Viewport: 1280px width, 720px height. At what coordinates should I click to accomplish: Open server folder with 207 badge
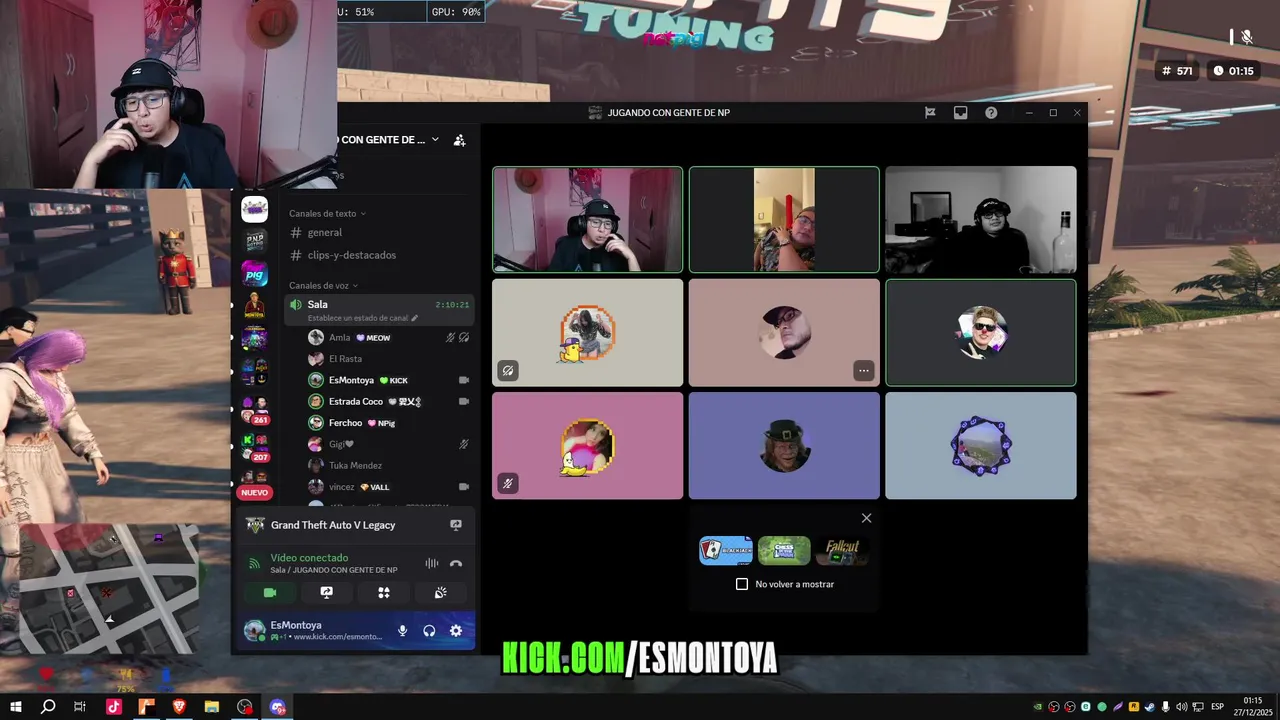pos(255,446)
